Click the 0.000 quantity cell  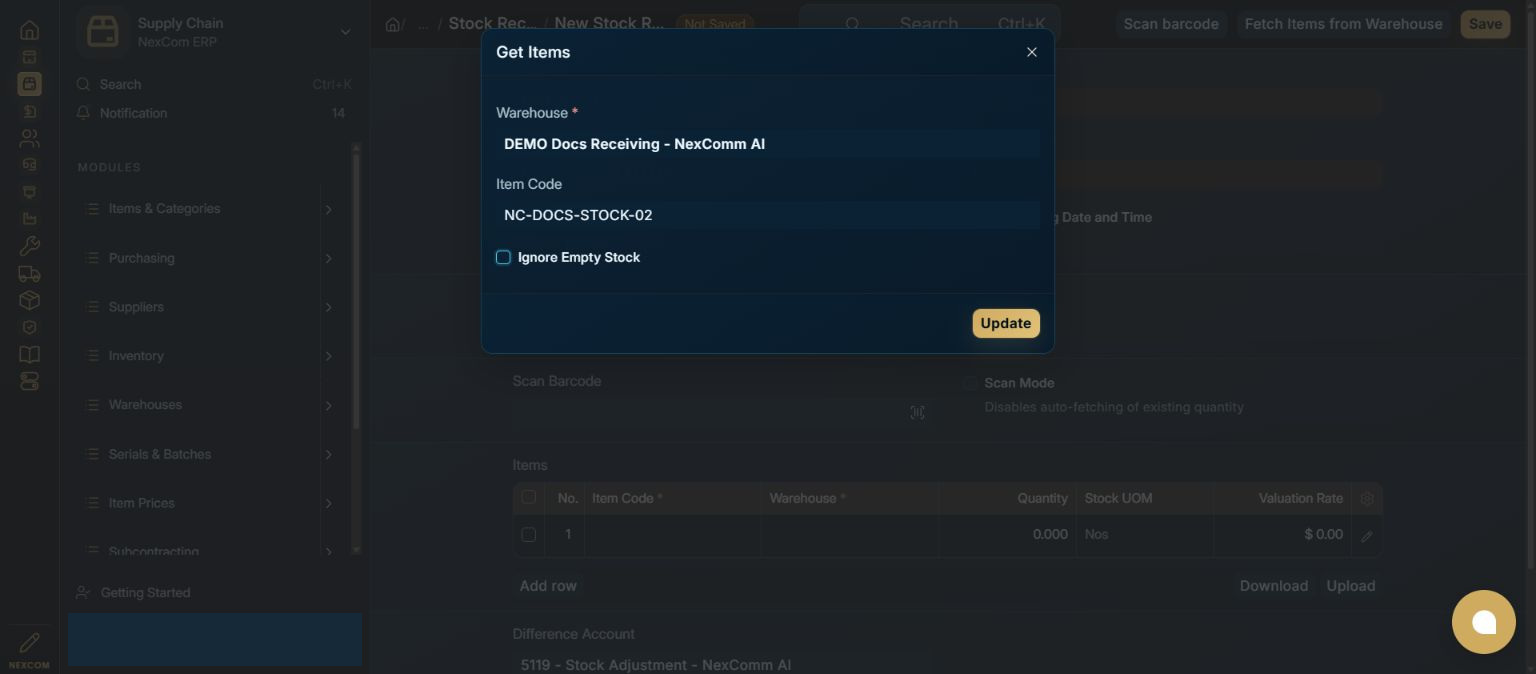(x=1007, y=535)
